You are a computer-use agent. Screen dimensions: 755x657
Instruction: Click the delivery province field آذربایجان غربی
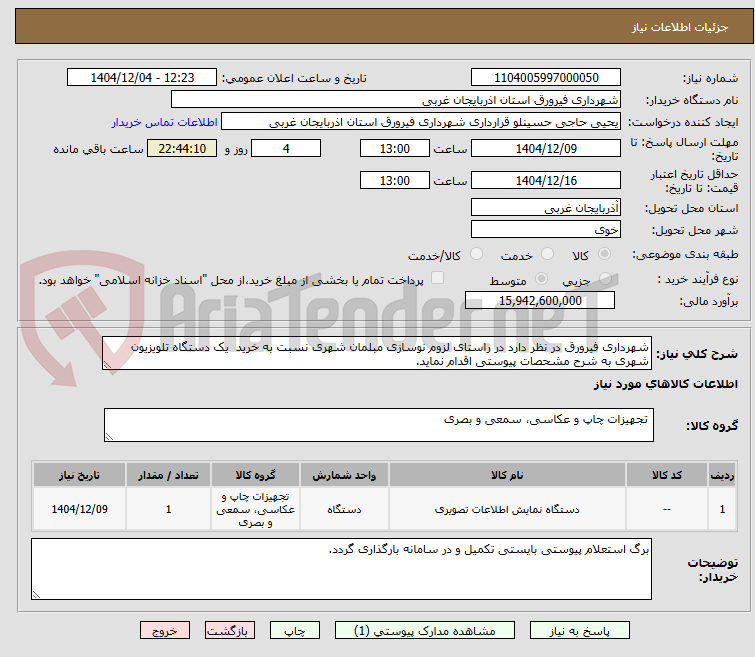[546, 208]
